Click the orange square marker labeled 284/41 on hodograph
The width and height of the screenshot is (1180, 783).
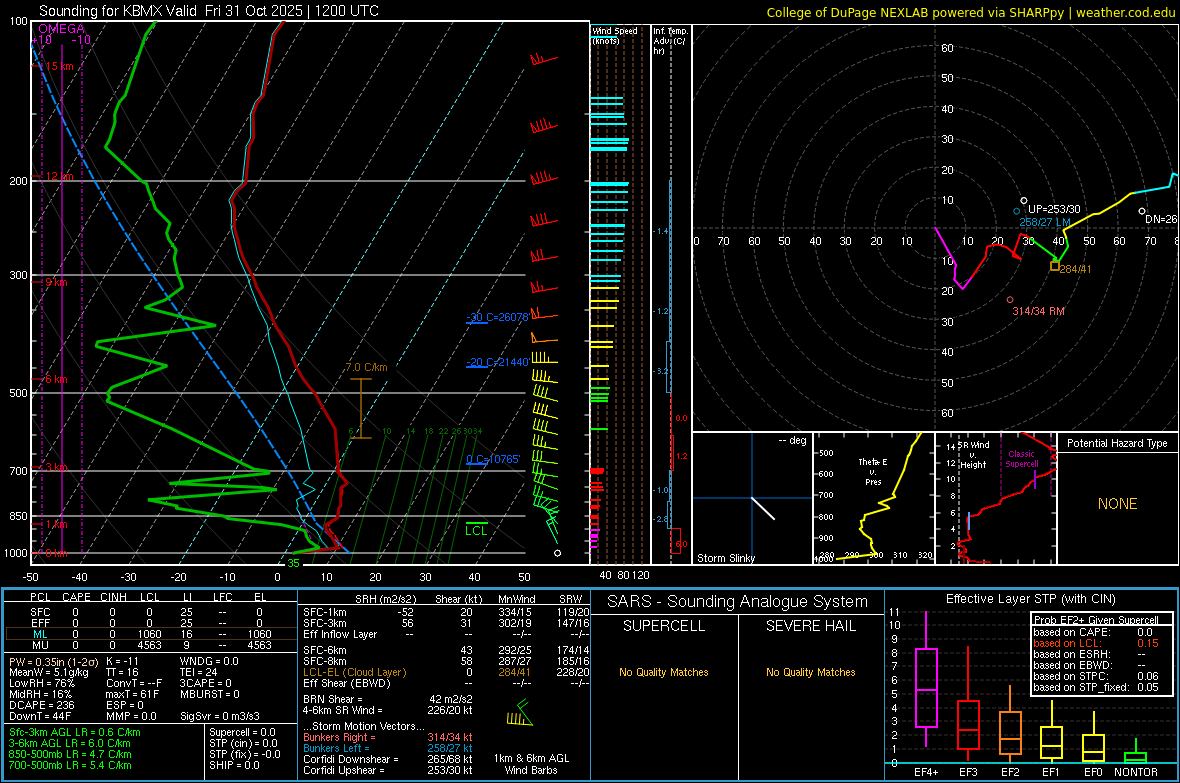pyautogui.click(x=1055, y=267)
